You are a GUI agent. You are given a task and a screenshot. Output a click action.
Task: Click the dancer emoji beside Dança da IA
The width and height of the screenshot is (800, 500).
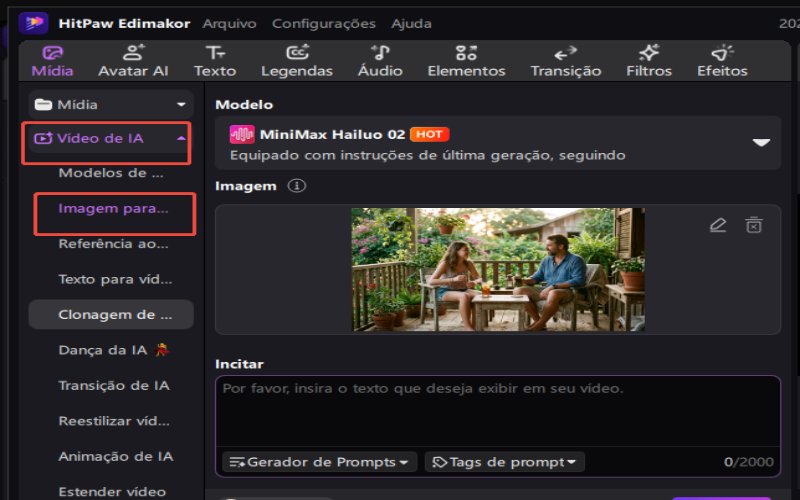click(x=162, y=350)
